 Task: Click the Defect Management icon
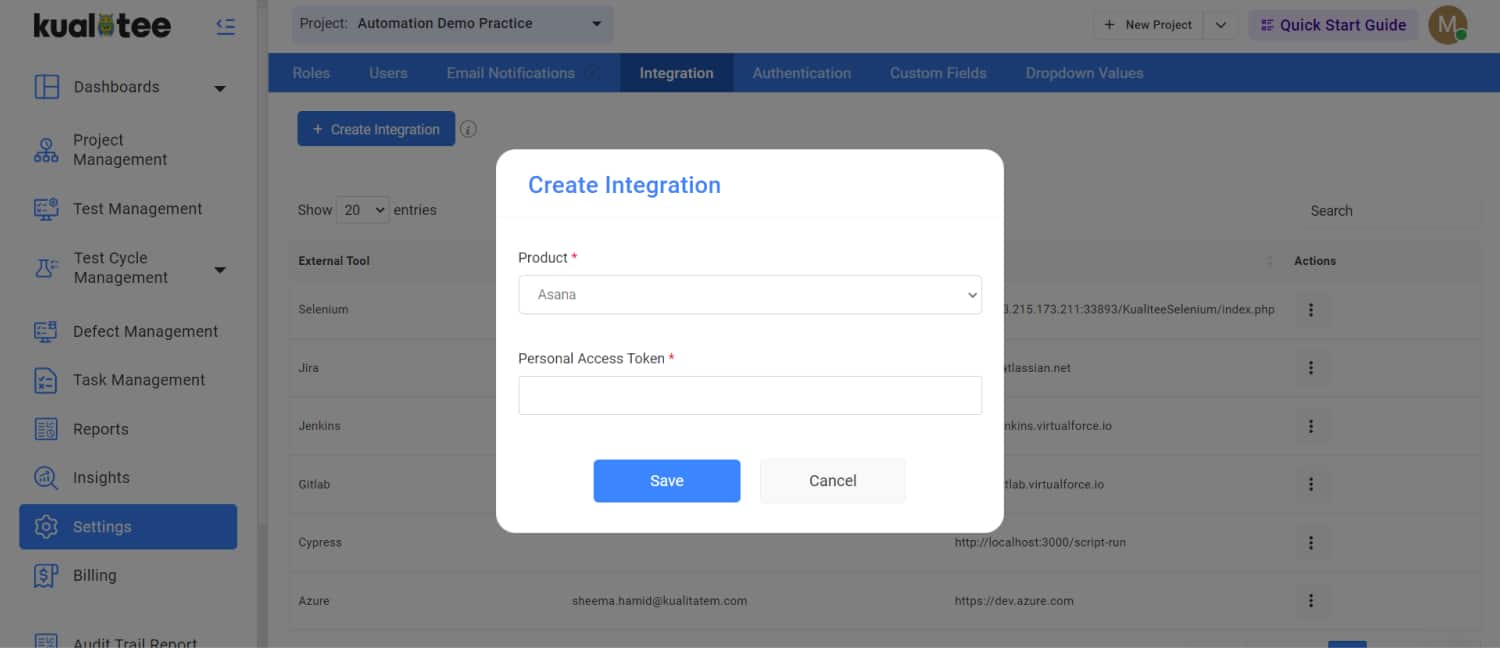(47, 332)
